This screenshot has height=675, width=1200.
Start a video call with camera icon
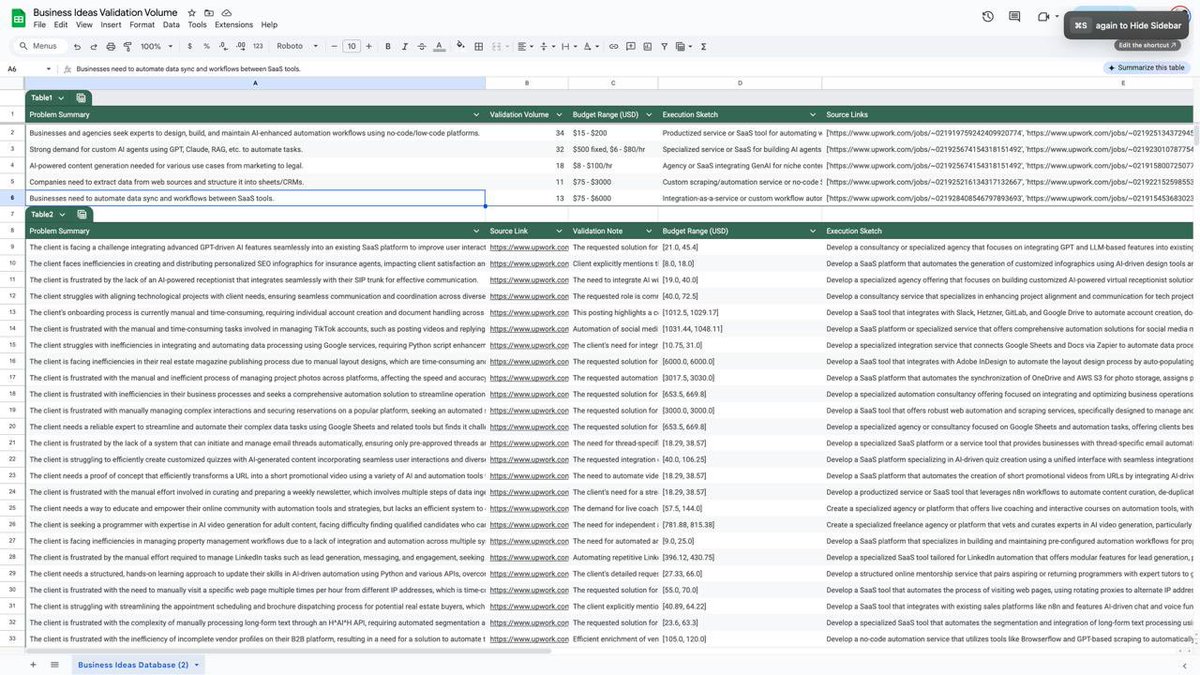click(x=1044, y=17)
